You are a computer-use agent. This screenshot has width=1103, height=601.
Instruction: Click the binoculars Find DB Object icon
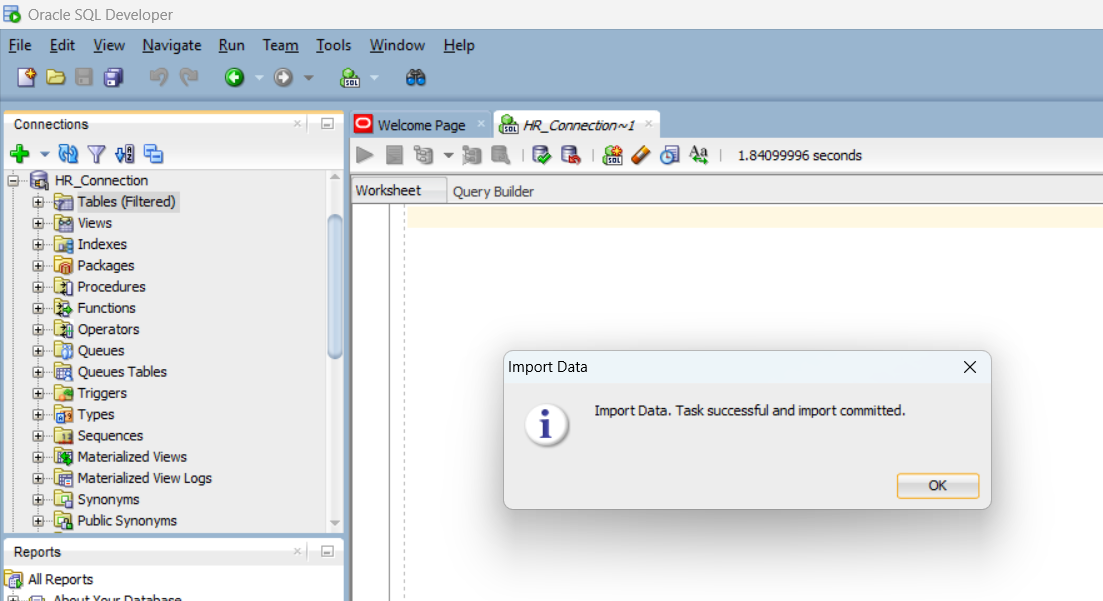[x=416, y=77]
